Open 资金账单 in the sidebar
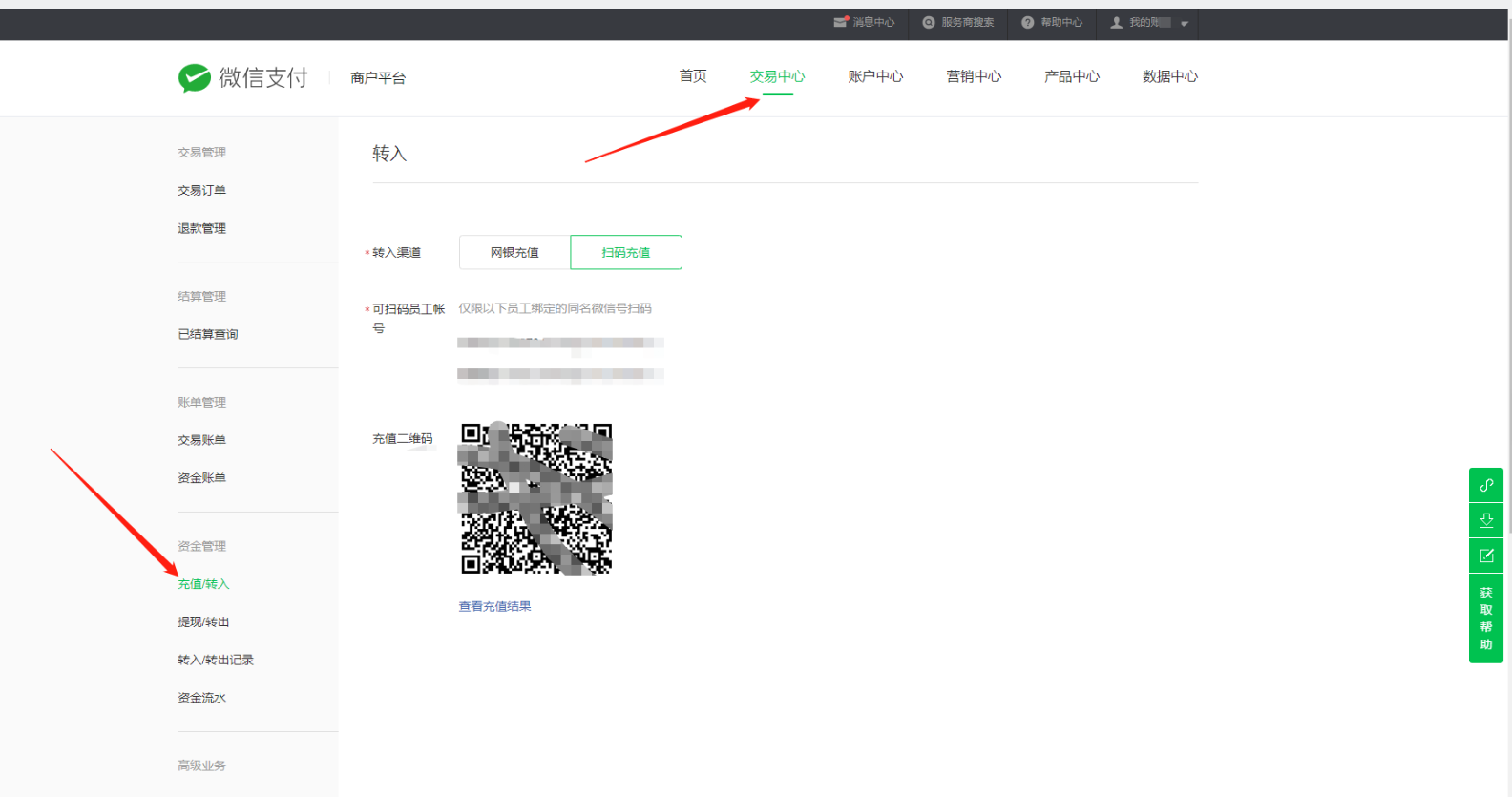 point(201,478)
